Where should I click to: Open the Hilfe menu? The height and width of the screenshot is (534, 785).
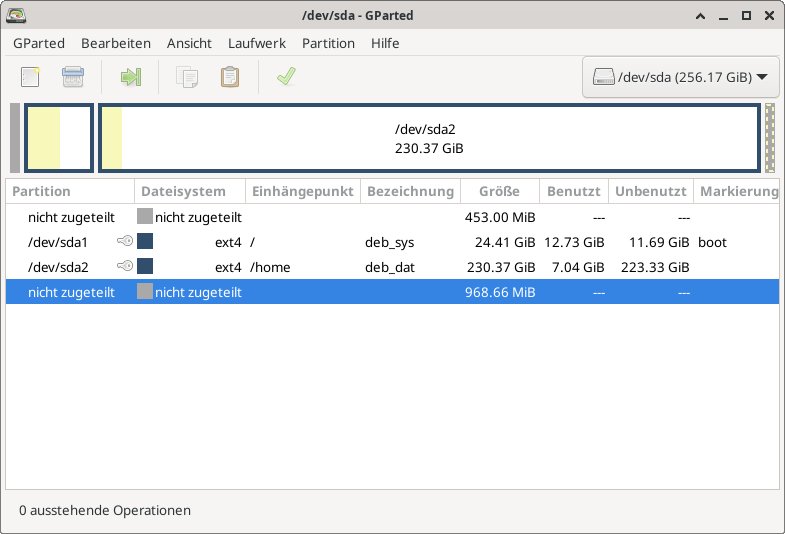tap(385, 44)
